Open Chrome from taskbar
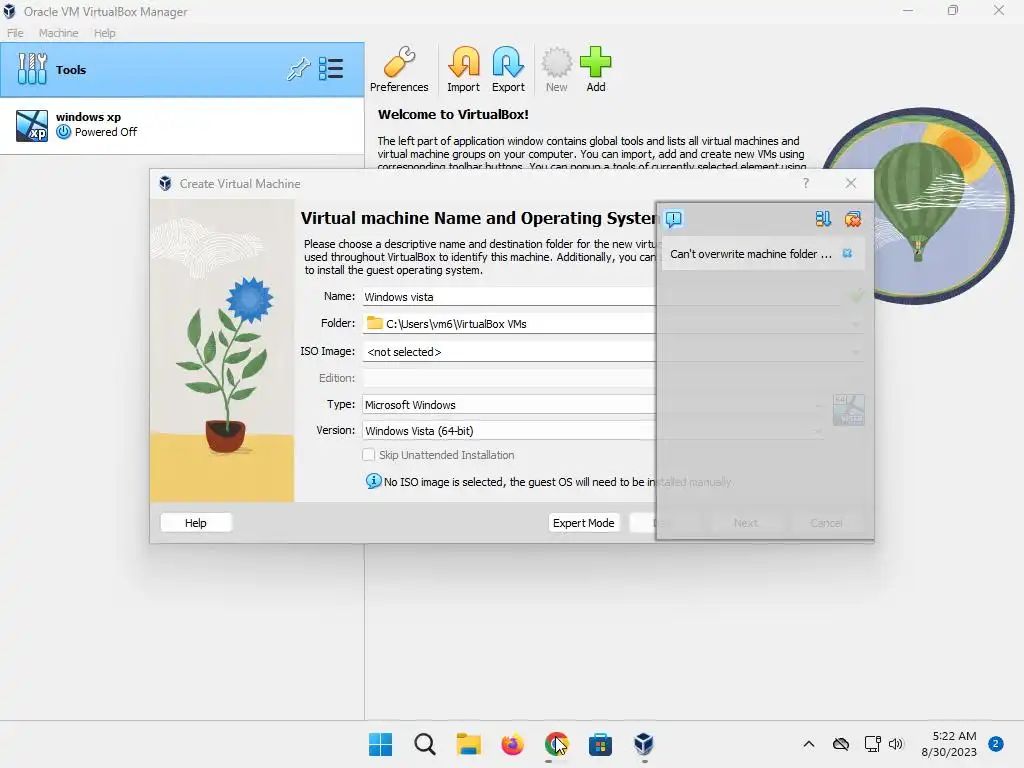Screen dimensions: 1024x768 pos(556,744)
